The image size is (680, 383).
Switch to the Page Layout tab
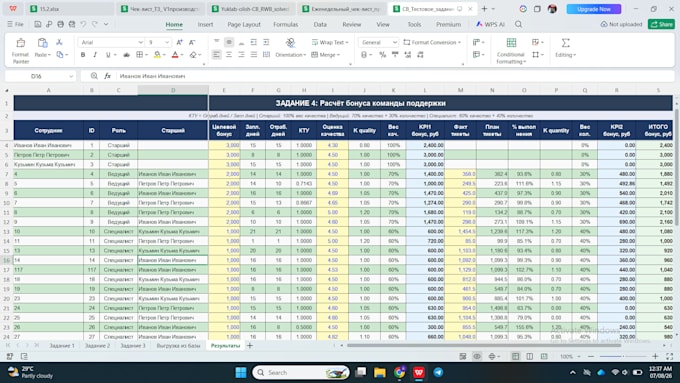coord(244,24)
